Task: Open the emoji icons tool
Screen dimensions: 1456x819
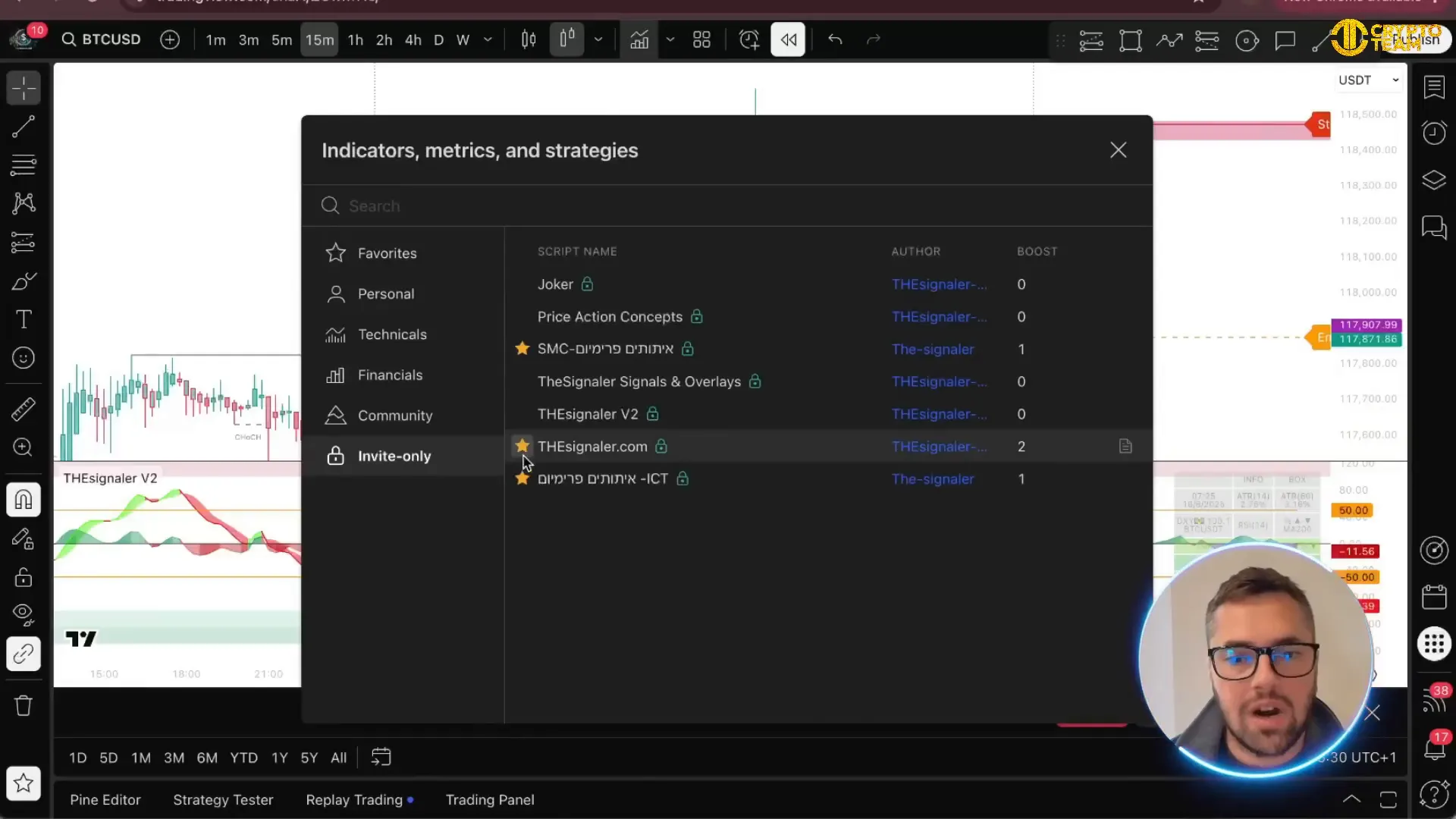Action: 24,358
